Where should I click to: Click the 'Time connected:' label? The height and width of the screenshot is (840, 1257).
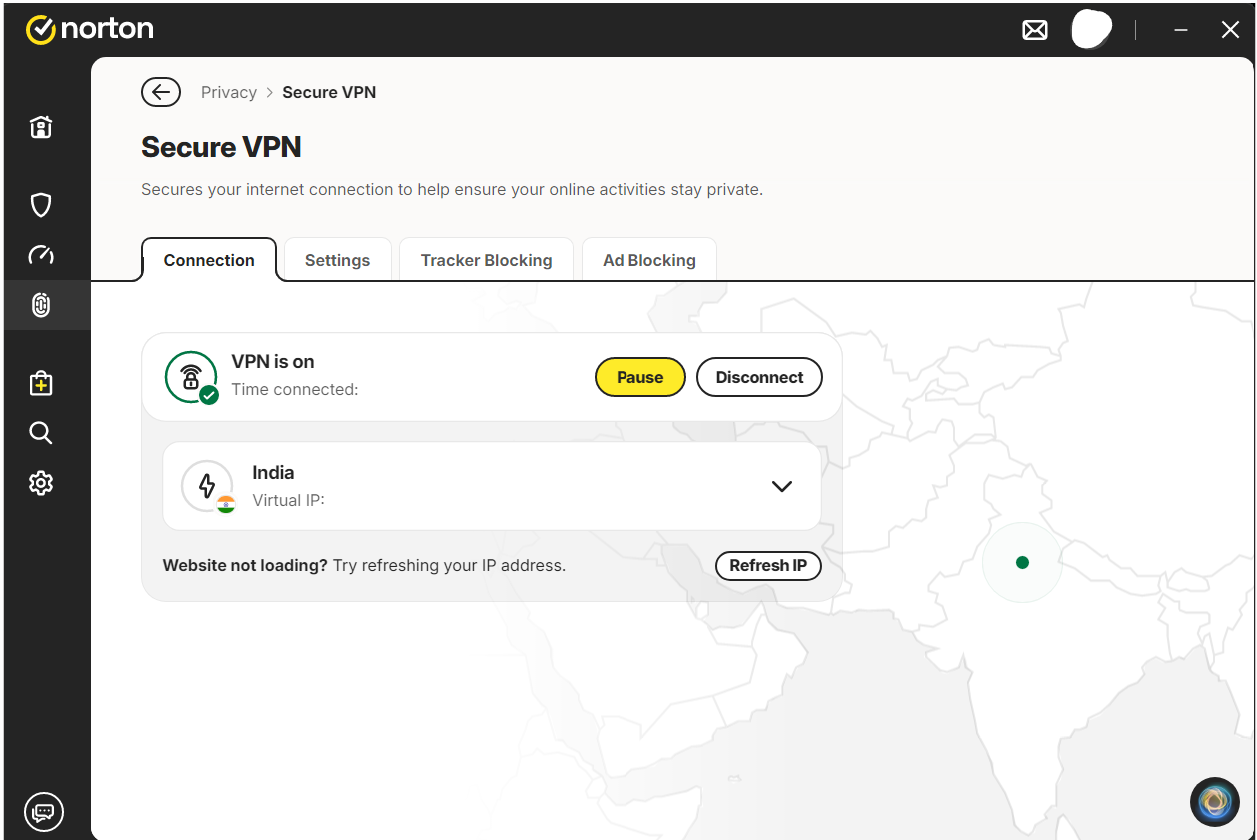(x=295, y=390)
